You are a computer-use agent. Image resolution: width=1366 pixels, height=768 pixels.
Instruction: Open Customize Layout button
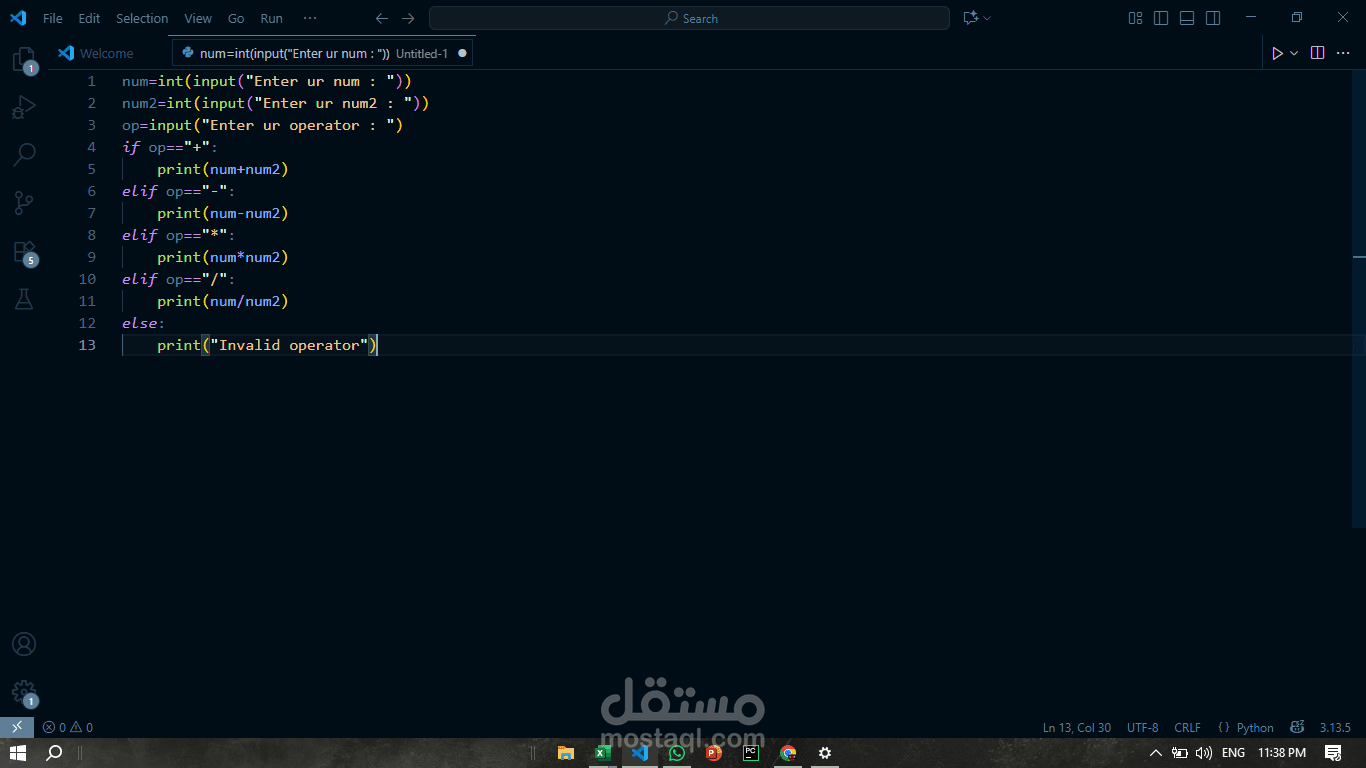(x=1135, y=18)
